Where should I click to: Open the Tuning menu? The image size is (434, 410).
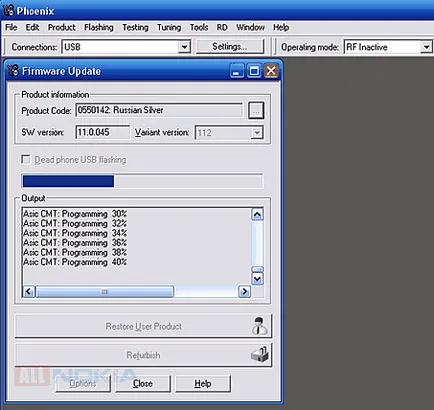(x=169, y=27)
